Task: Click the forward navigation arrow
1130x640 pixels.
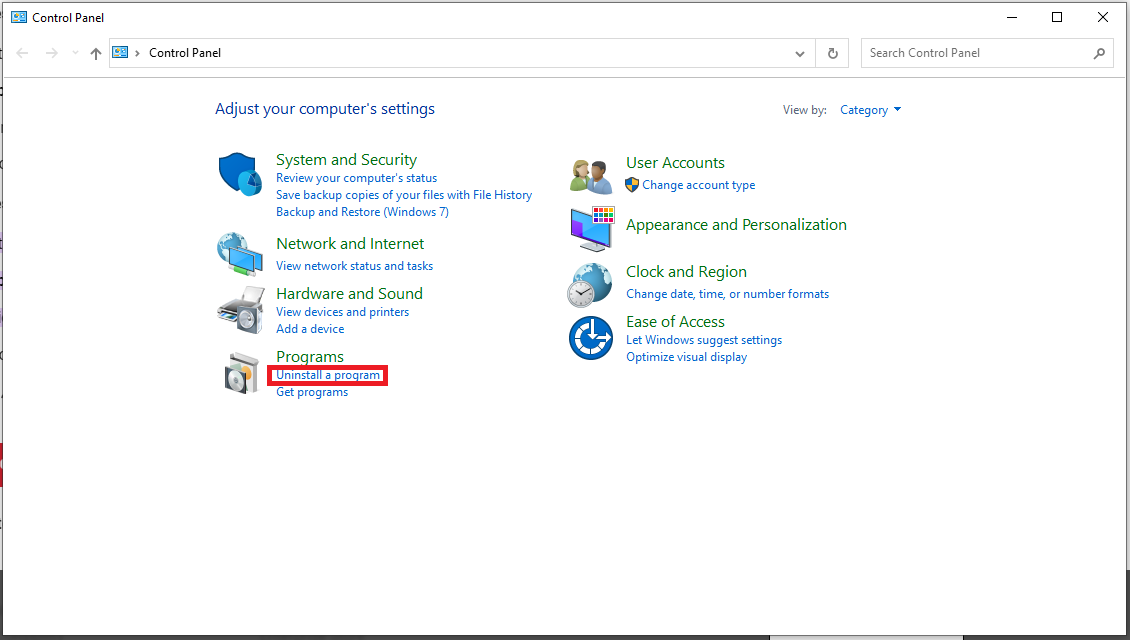Action: tap(51, 53)
